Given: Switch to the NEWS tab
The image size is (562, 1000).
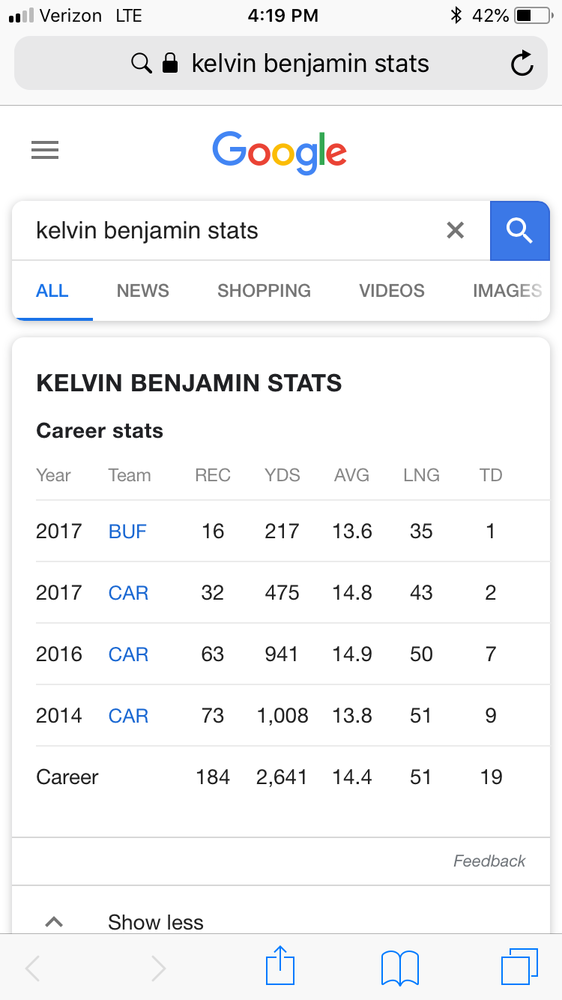Looking at the screenshot, I should 143,291.
